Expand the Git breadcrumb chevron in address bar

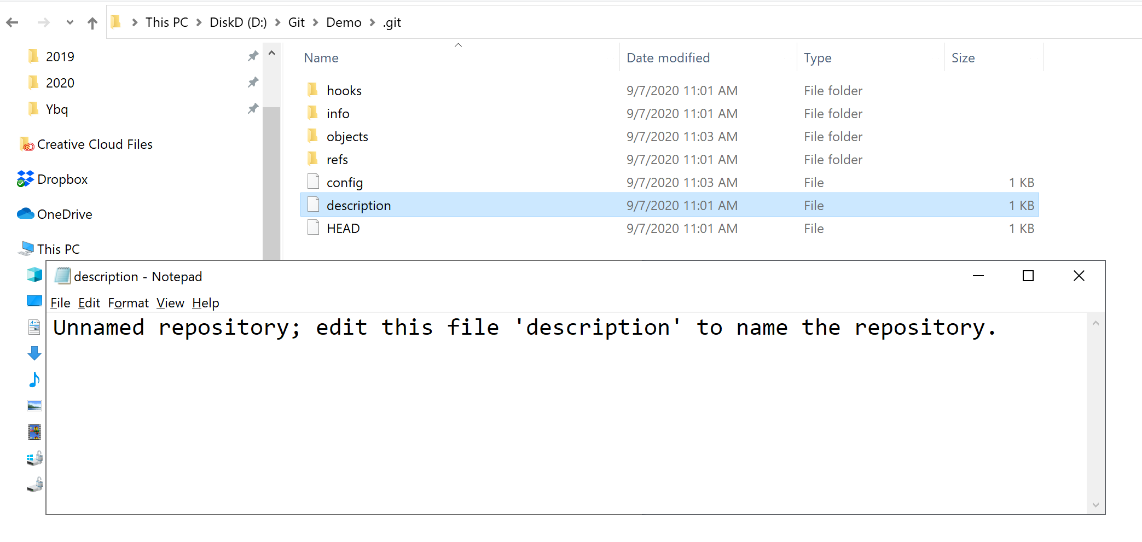315,23
